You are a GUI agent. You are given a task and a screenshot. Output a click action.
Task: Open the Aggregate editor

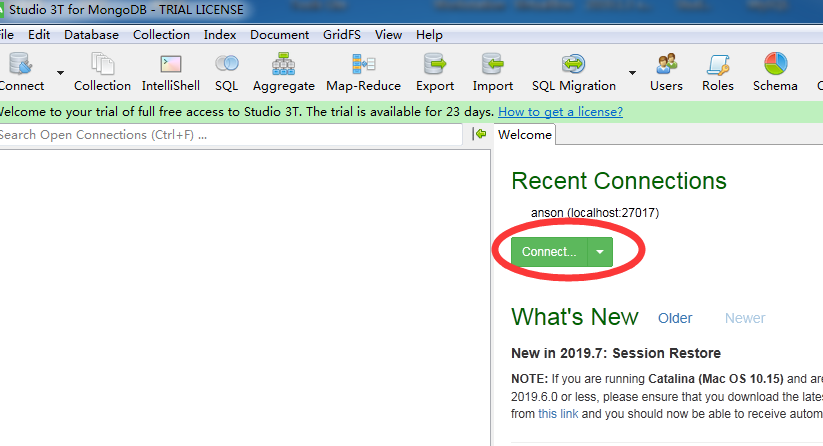[x=283, y=72]
